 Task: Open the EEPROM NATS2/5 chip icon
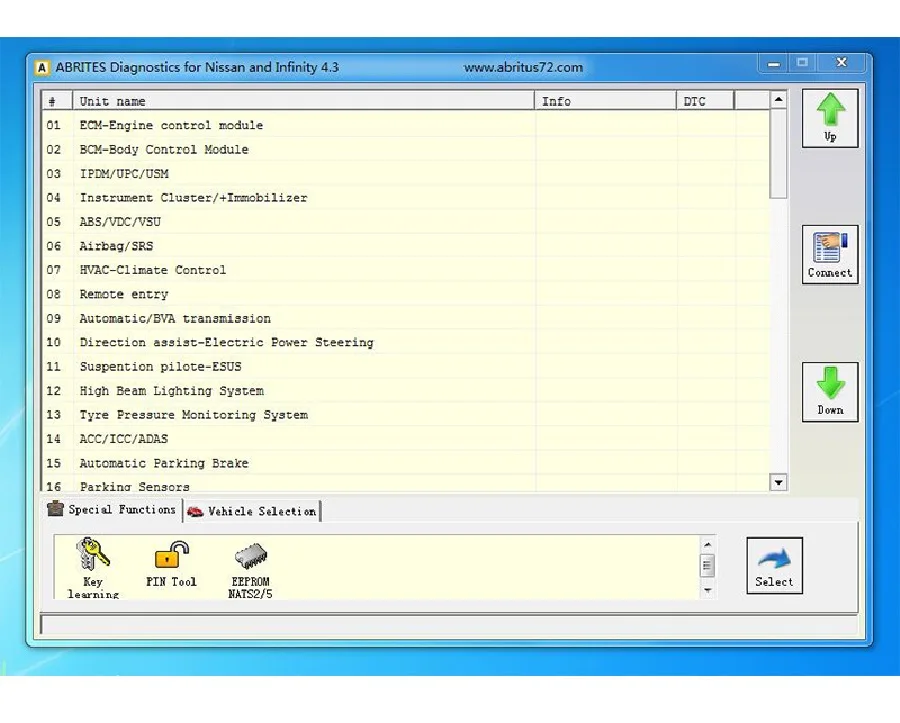(250, 570)
